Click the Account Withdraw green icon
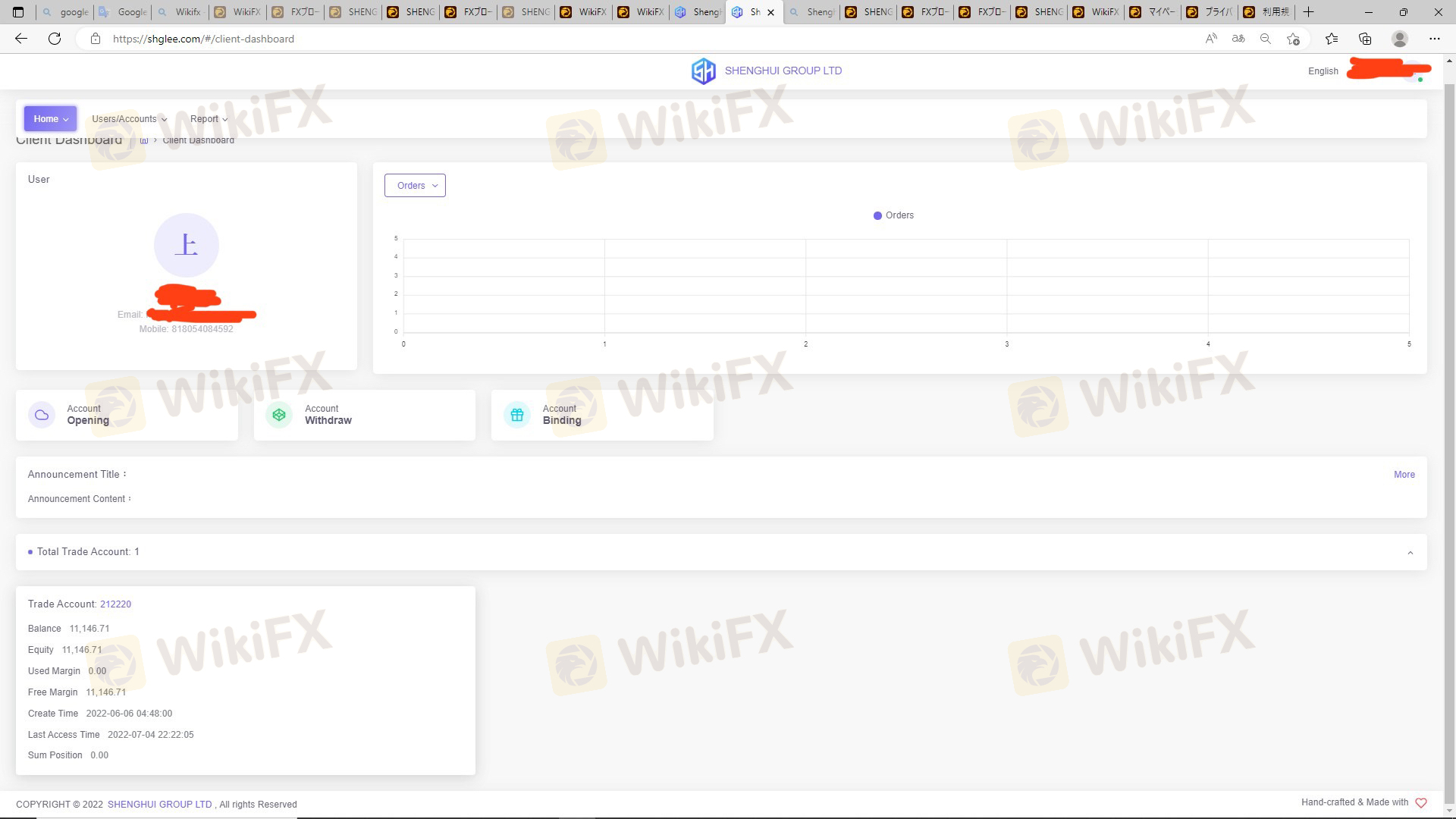This screenshot has height=819, width=1456. tap(279, 415)
